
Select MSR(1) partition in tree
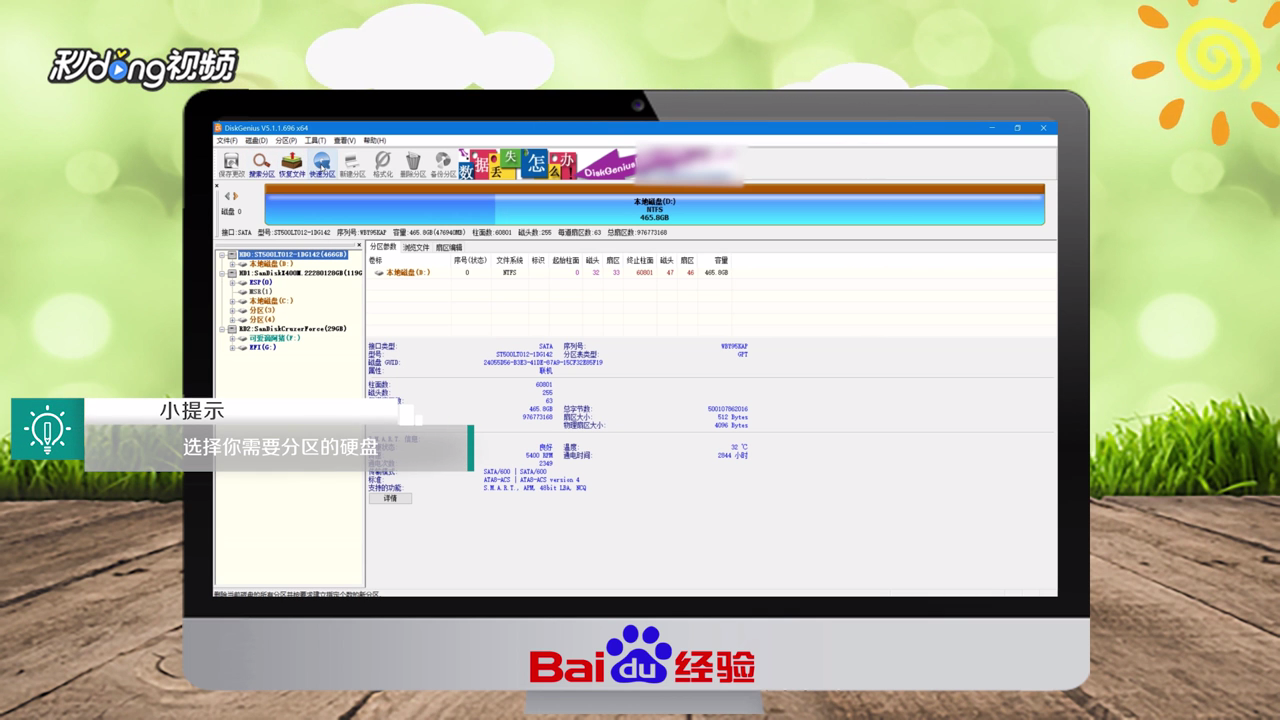[260, 292]
